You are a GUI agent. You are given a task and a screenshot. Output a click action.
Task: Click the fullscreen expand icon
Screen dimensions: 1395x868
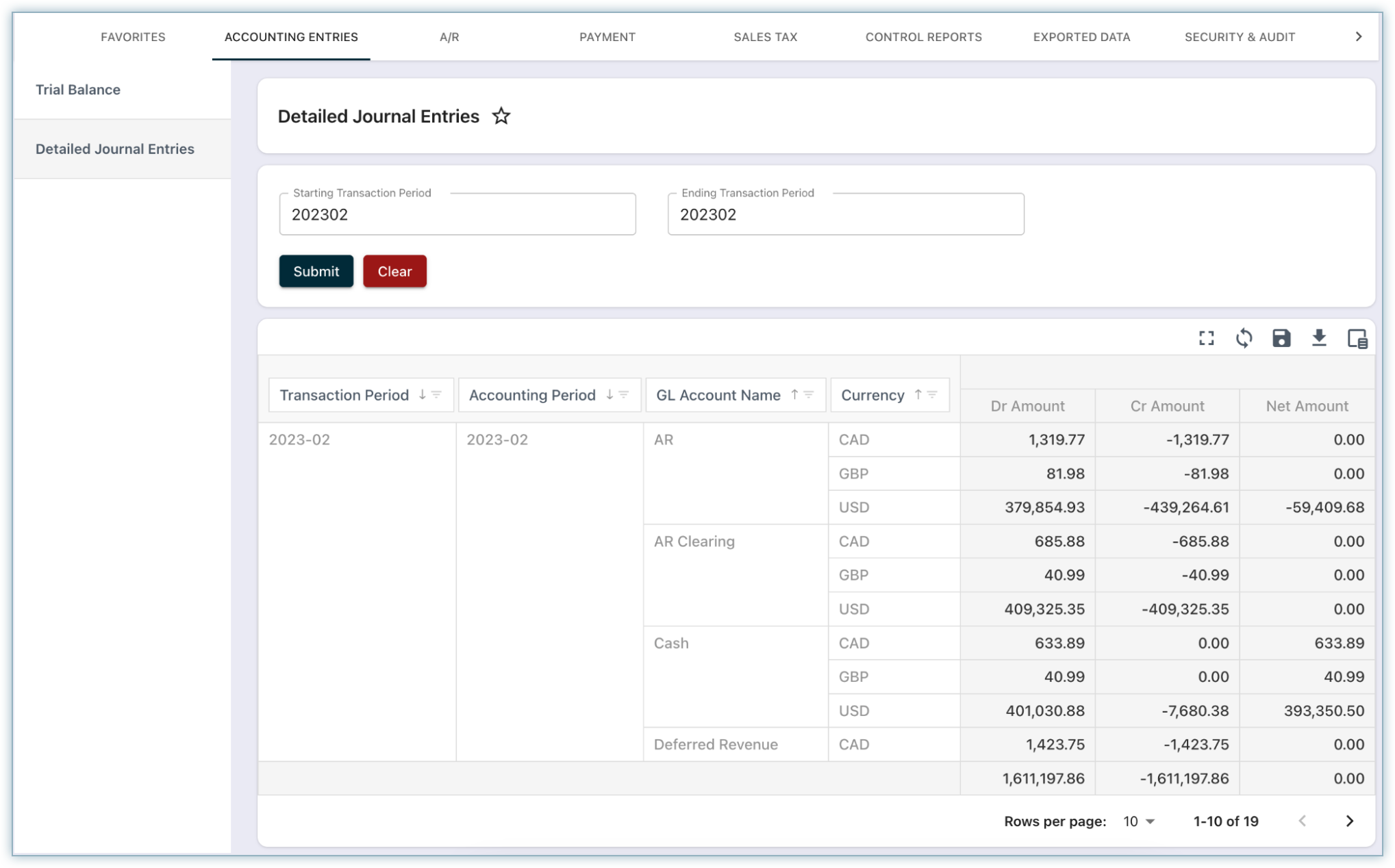(x=1206, y=338)
